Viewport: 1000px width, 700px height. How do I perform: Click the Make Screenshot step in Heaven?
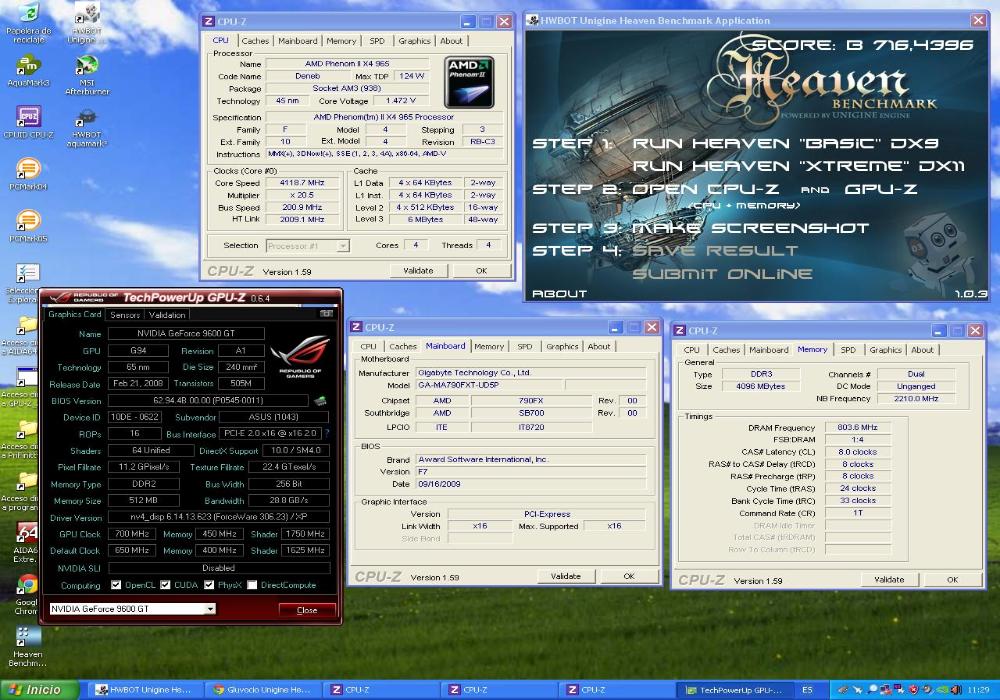pyautogui.click(x=750, y=228)
